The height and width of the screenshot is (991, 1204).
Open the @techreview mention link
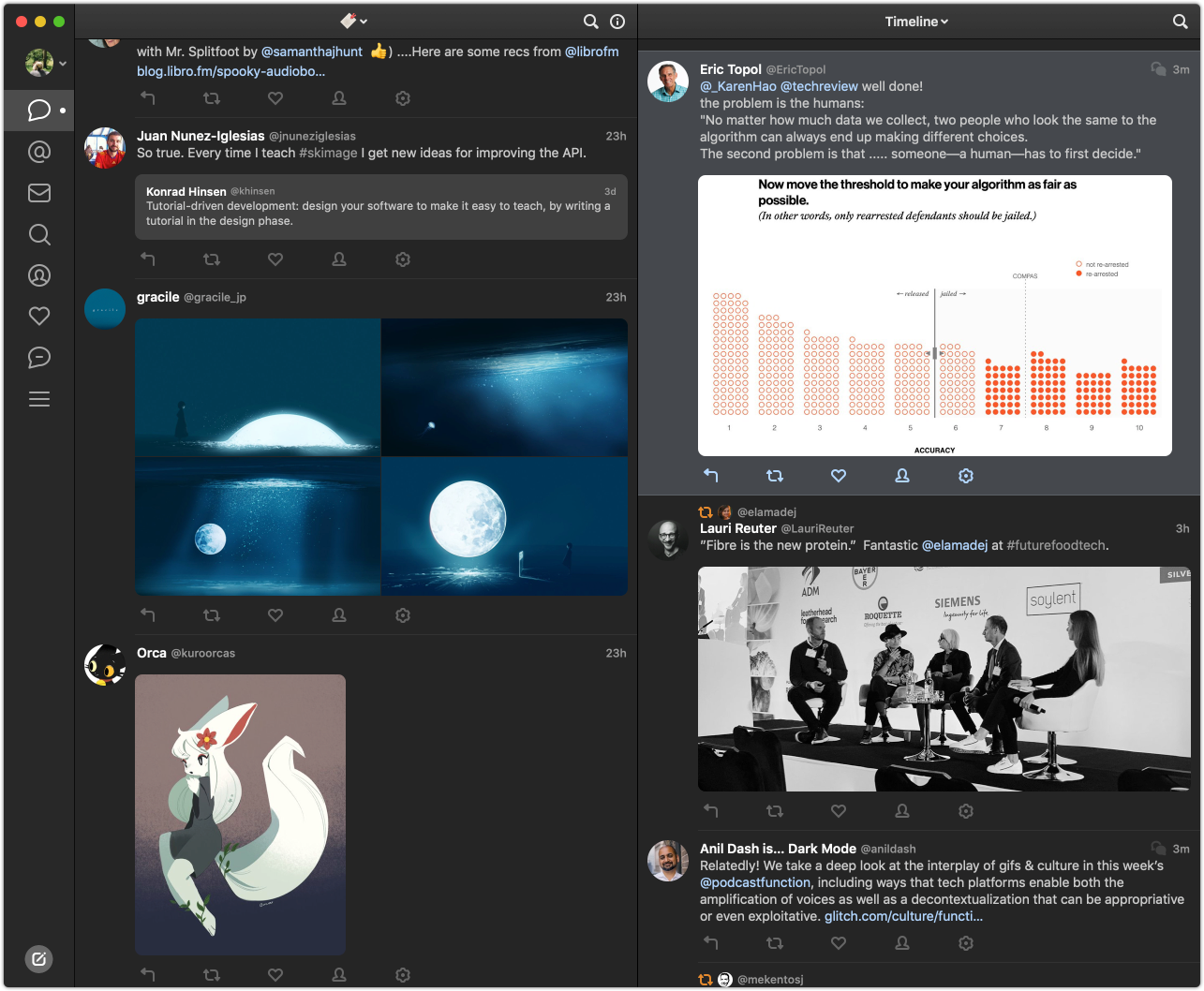click(820, 86)
